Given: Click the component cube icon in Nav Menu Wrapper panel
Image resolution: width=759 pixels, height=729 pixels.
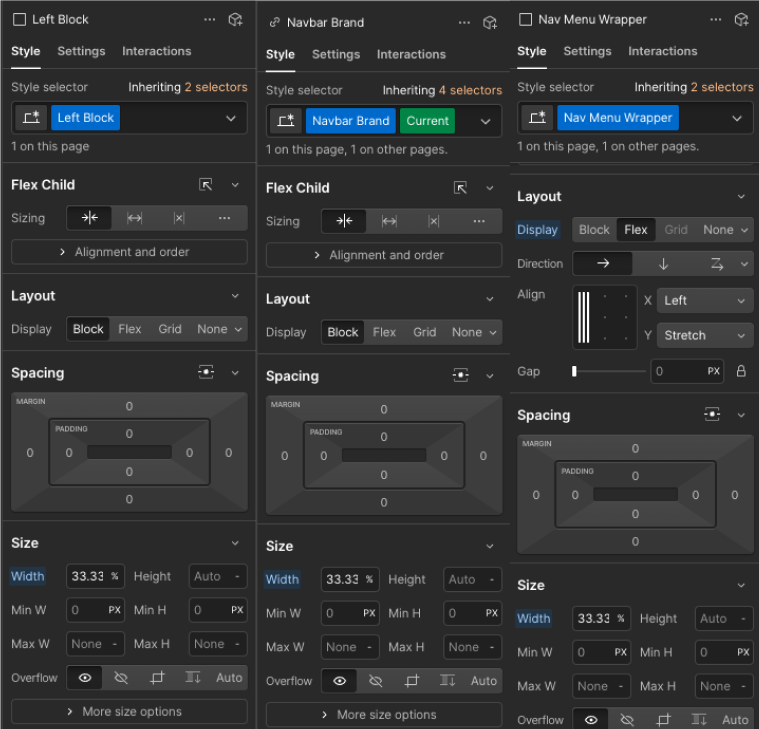Looking at the screenshot, I should click(741, 20).
